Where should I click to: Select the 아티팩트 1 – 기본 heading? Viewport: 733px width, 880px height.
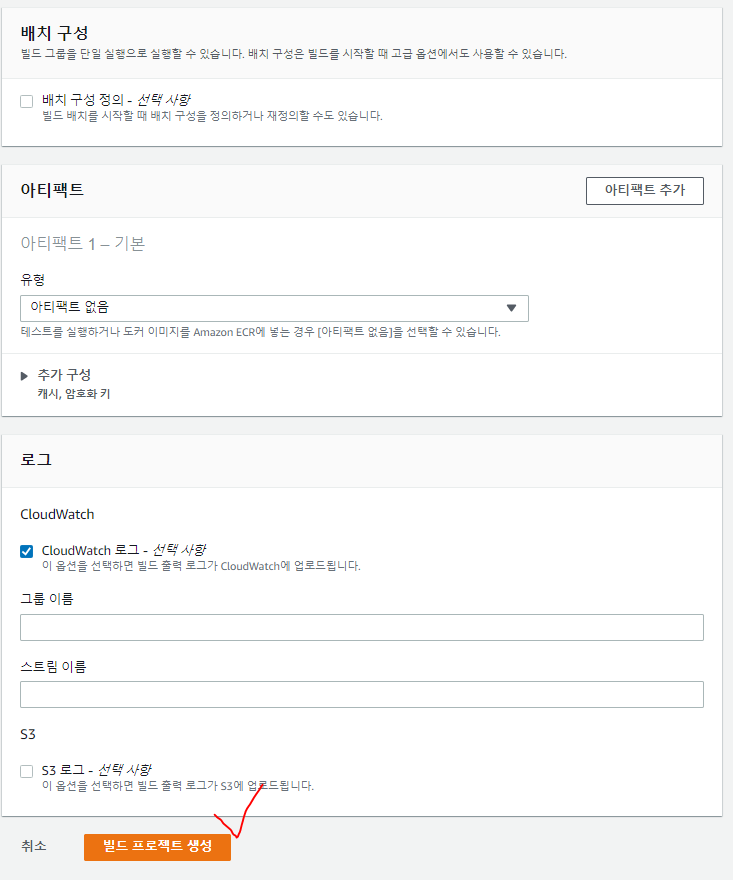click(83, 243)
